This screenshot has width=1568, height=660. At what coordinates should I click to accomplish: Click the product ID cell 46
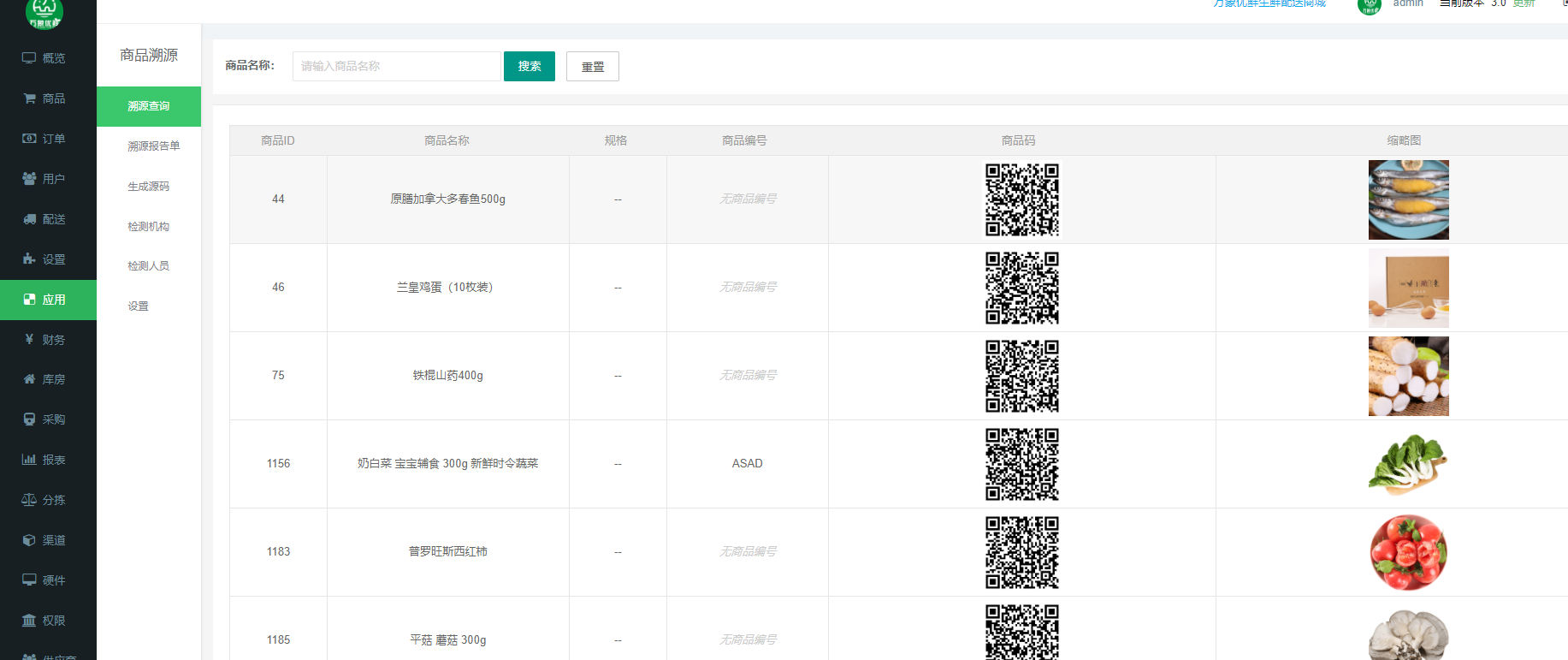pos(278,287)
